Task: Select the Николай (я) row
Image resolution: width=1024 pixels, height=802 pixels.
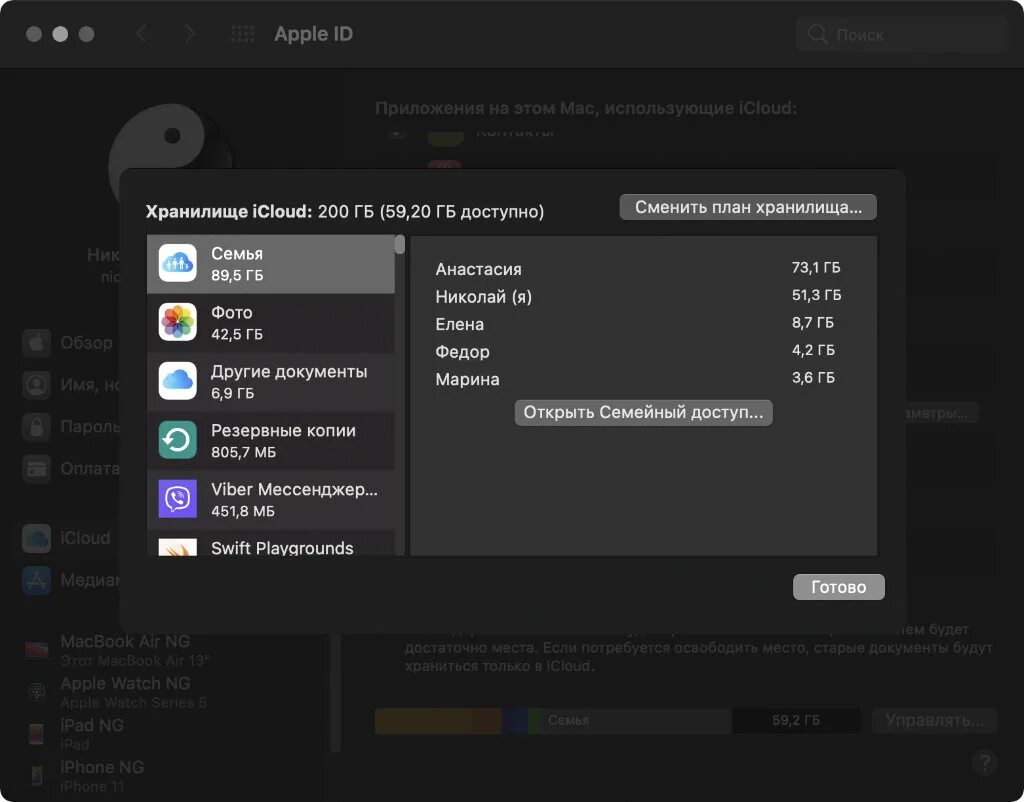Action: click(643, 297)
